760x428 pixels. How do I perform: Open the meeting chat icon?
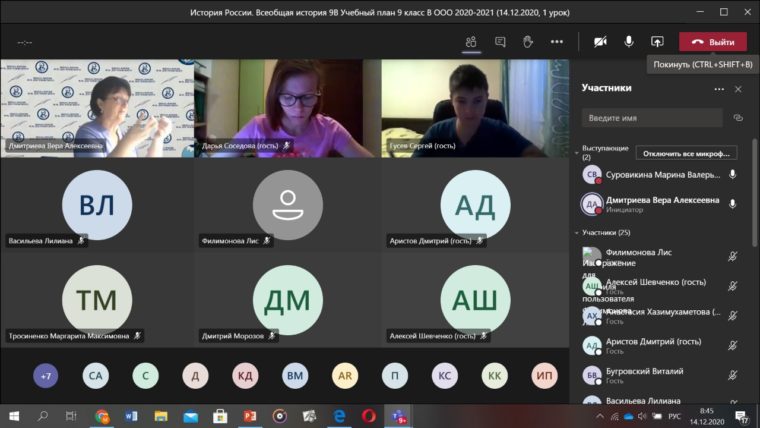coord(500,42)
